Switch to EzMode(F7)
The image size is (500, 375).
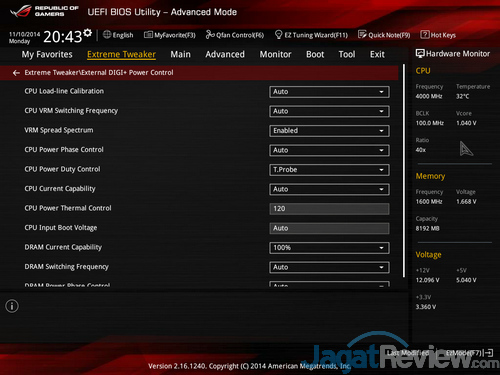[469, 353]
